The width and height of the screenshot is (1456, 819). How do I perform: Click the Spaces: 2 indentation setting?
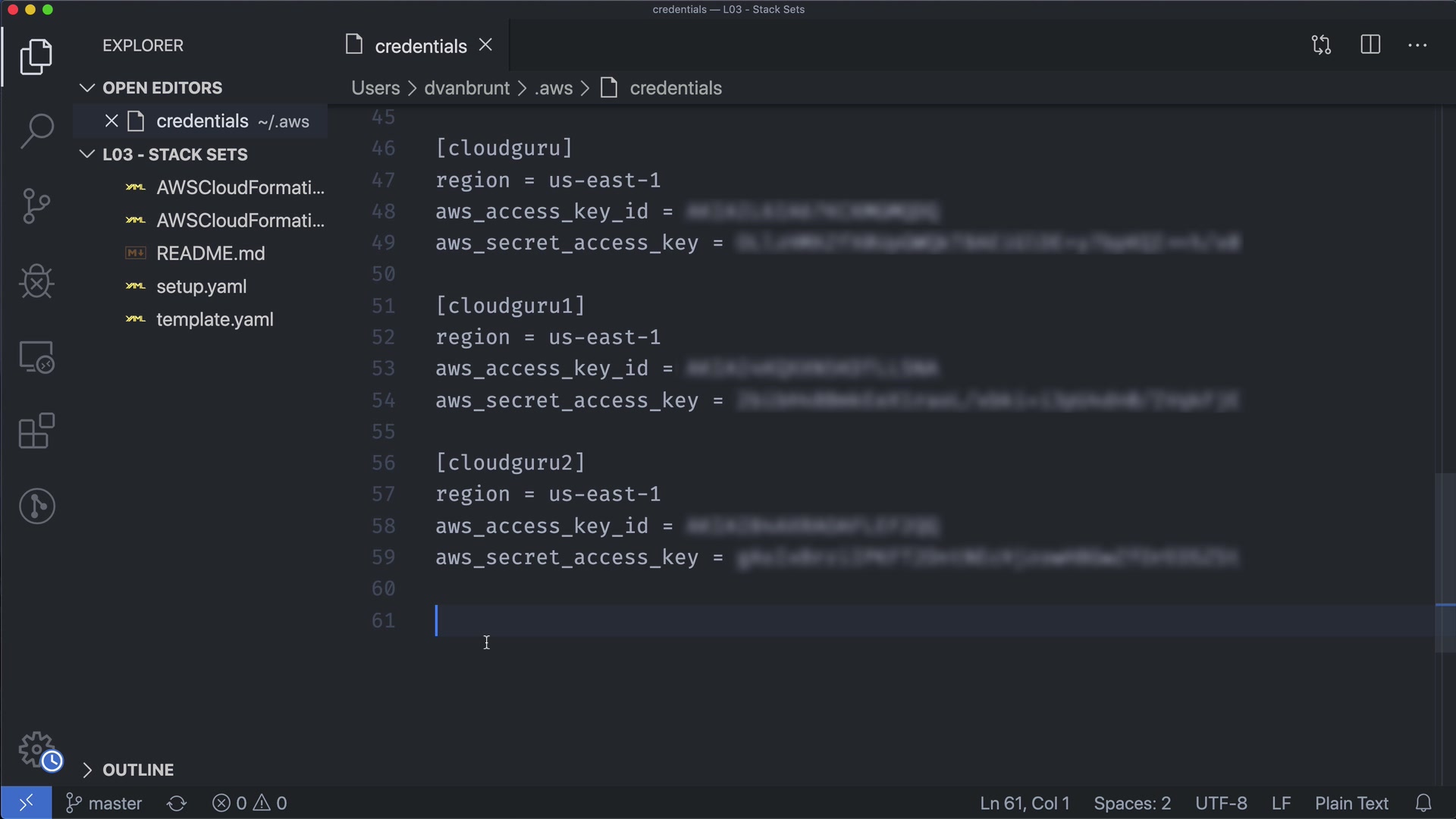(1131, 803)
